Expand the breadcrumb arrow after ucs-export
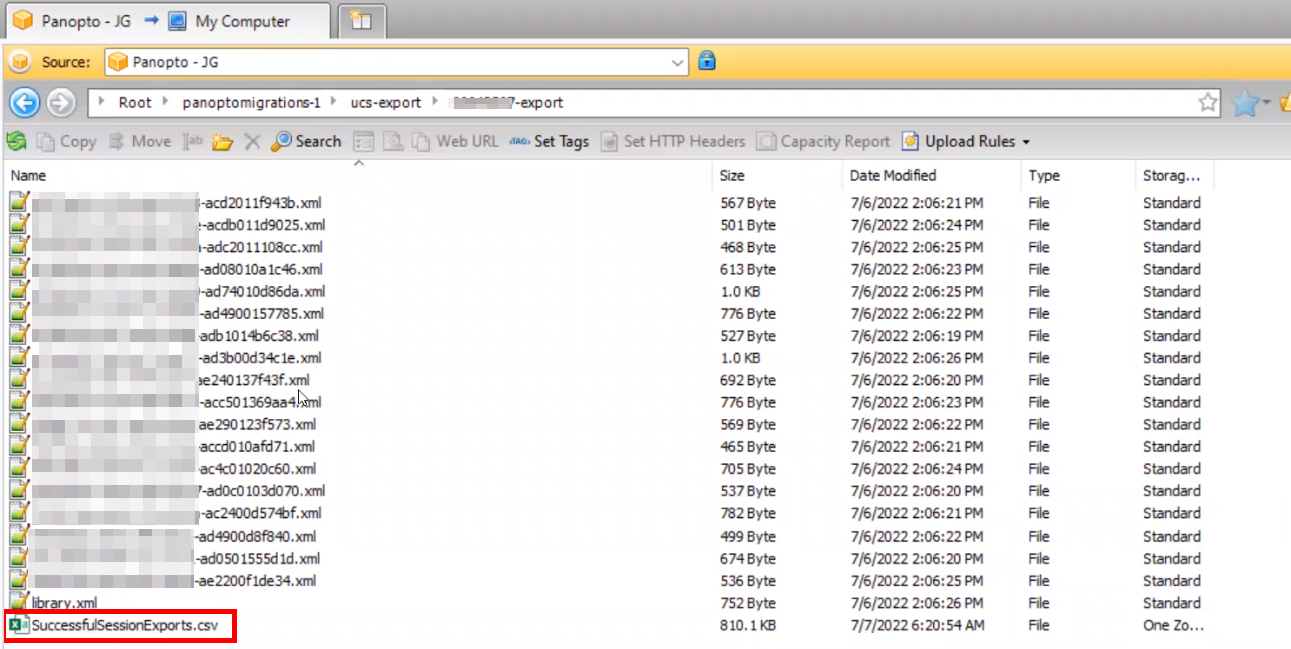Screen dimensions: 1291x649 tap(436, 102)
